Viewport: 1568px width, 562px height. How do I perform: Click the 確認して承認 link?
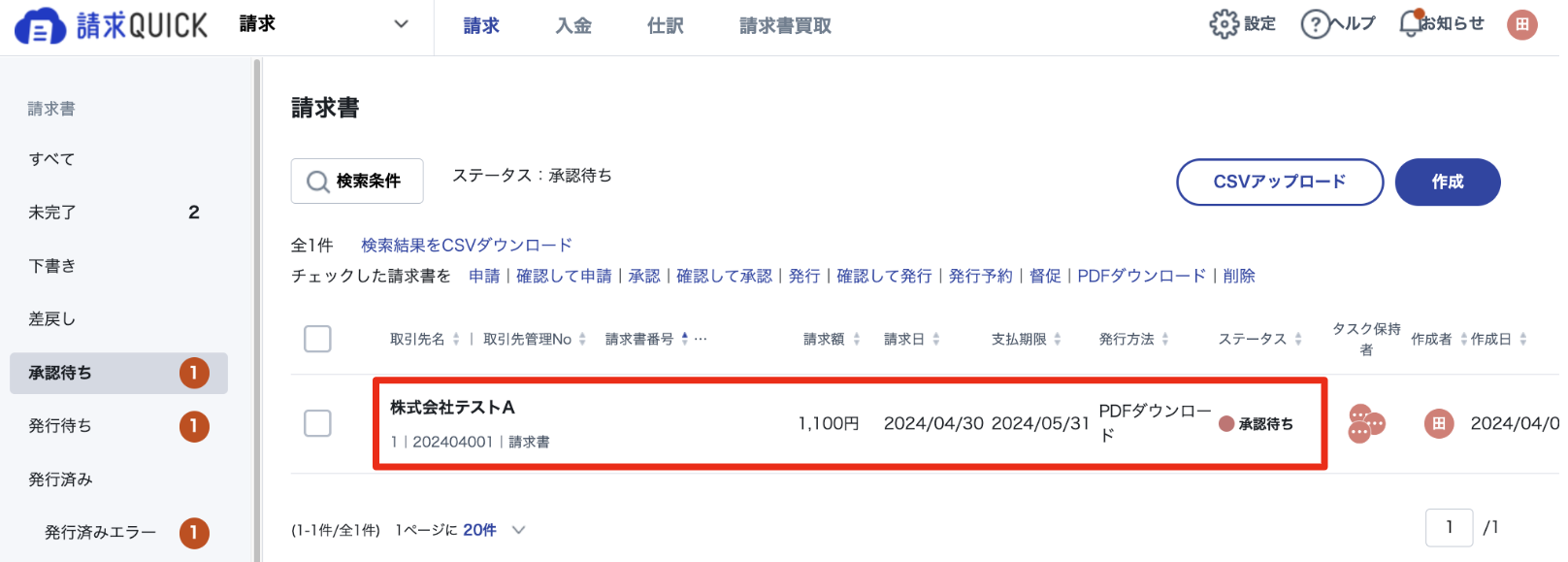724,277
